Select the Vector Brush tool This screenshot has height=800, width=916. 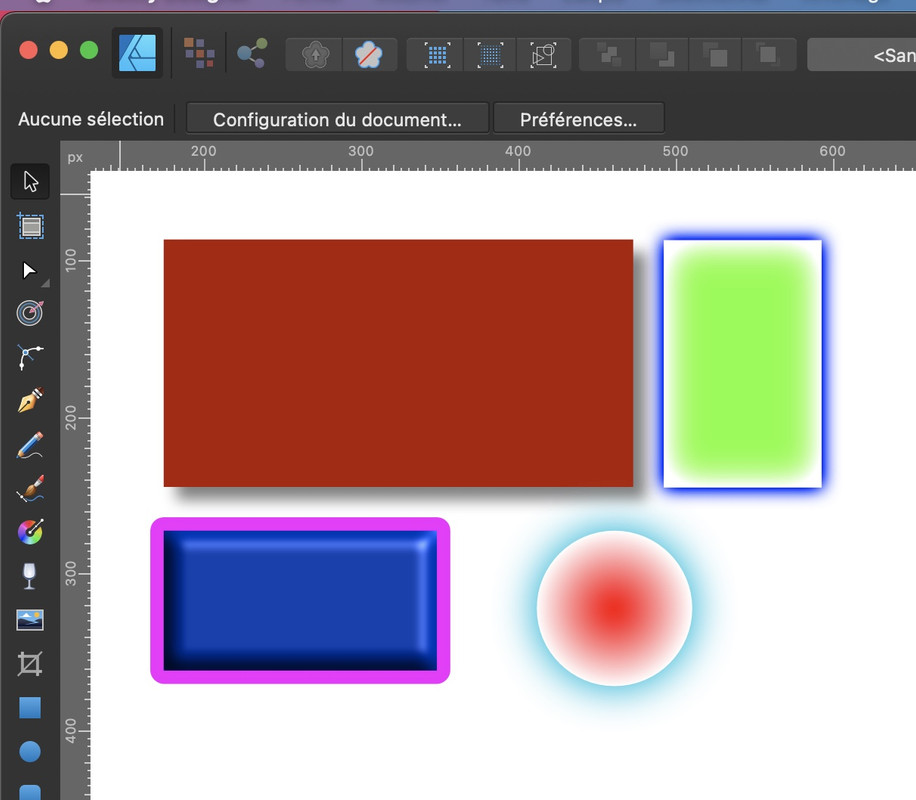click(x=30, y=489)
